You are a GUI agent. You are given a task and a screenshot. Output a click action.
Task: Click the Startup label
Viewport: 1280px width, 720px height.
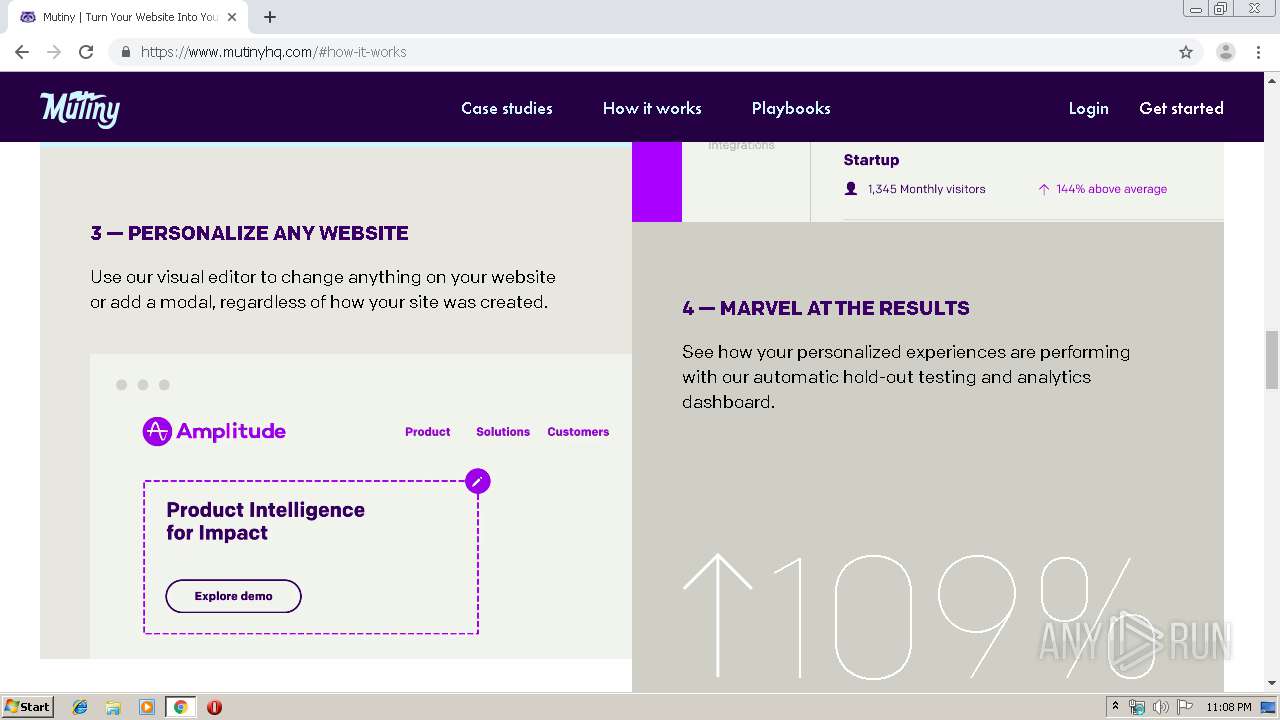click(871, 160)
